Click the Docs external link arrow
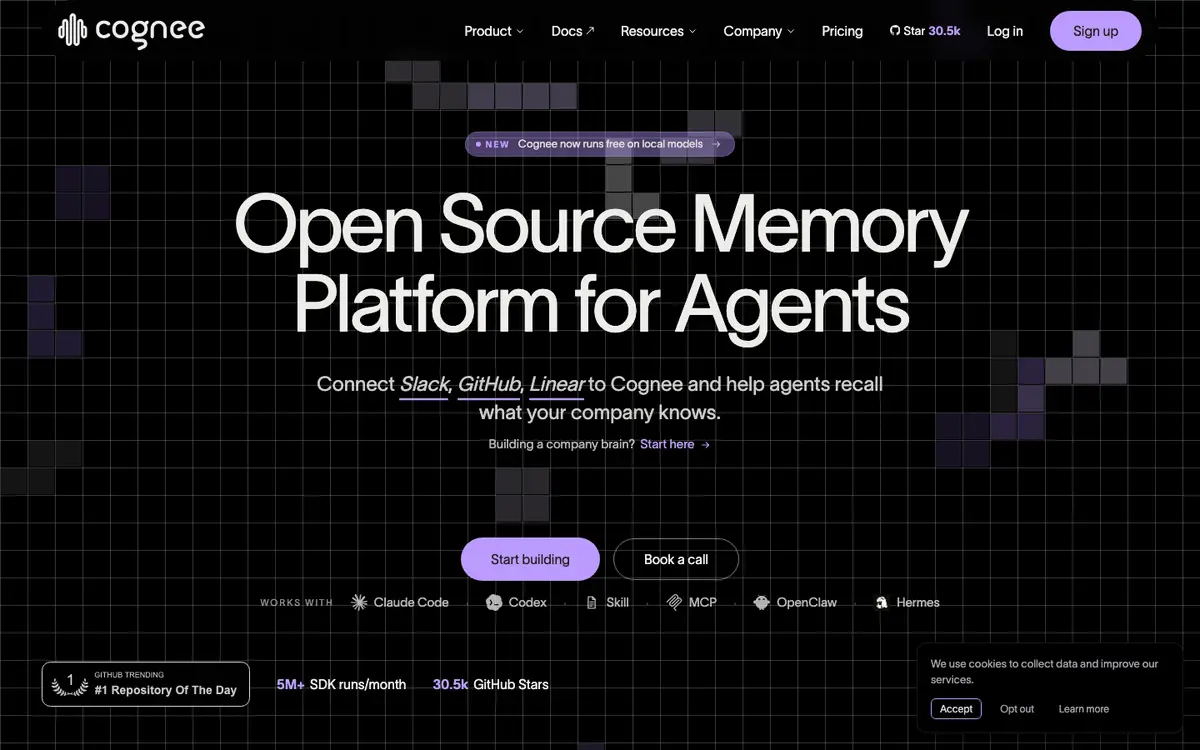This screenshot has width=1200, height=750. pyautogui.click(x=590, y=31)
